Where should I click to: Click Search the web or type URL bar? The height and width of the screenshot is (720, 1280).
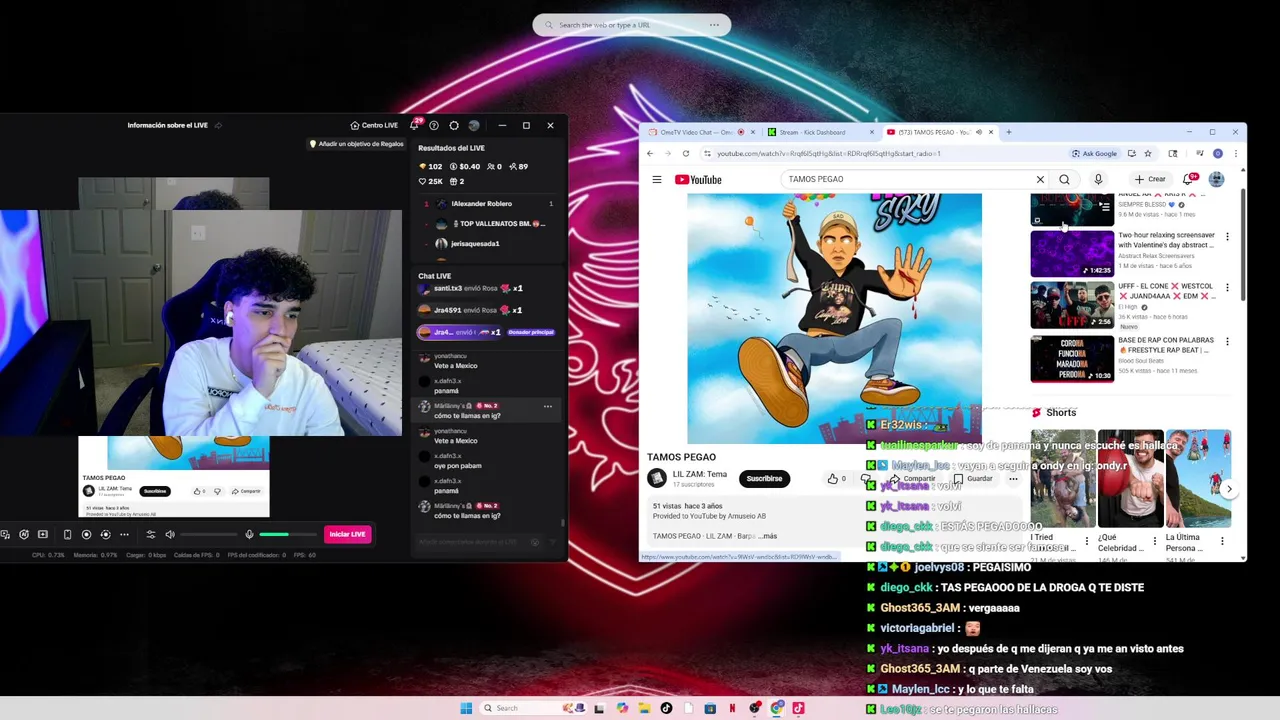pos(631,25)
